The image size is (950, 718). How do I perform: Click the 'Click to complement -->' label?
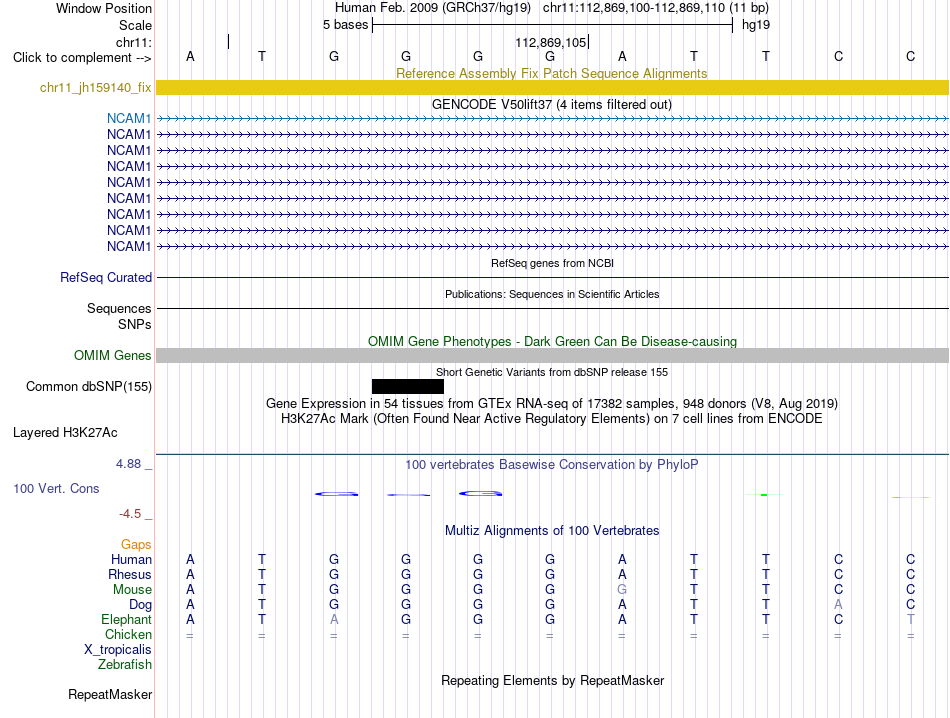(82, 58)
